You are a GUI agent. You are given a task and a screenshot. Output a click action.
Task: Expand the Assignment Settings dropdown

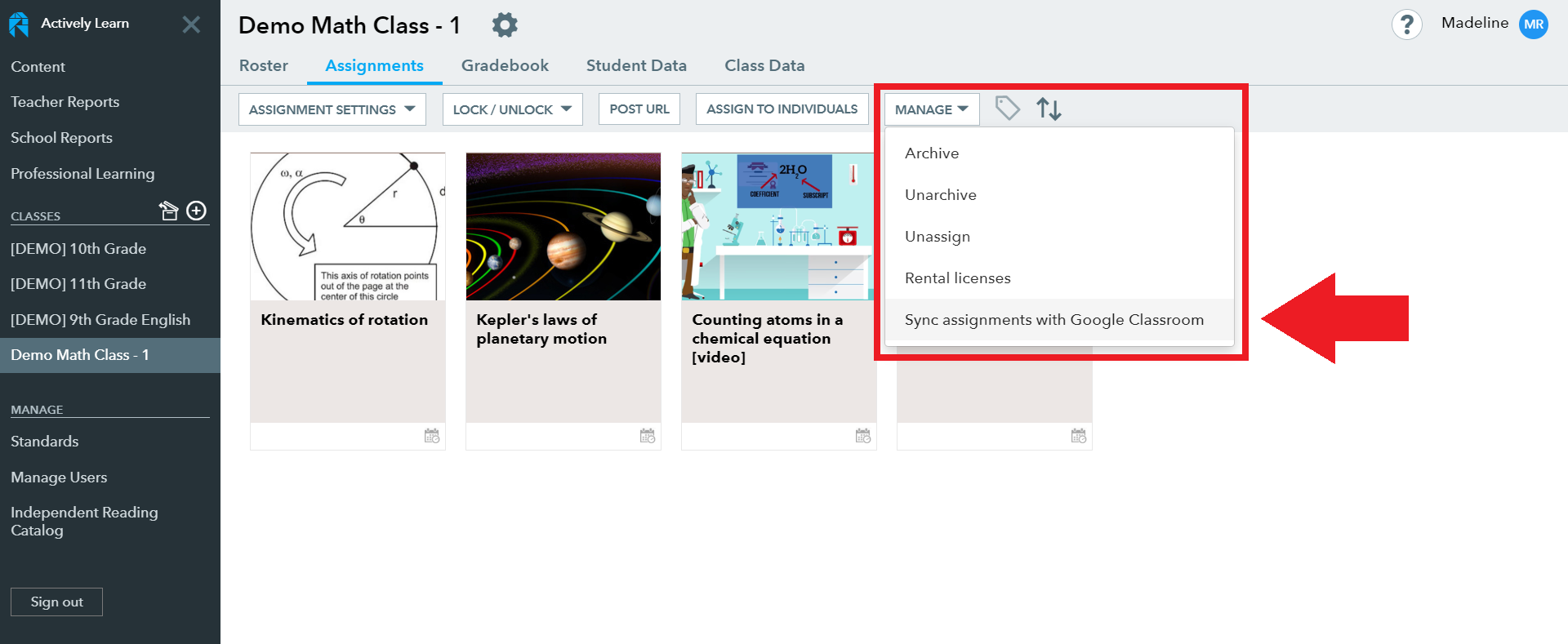pos(332,109)
